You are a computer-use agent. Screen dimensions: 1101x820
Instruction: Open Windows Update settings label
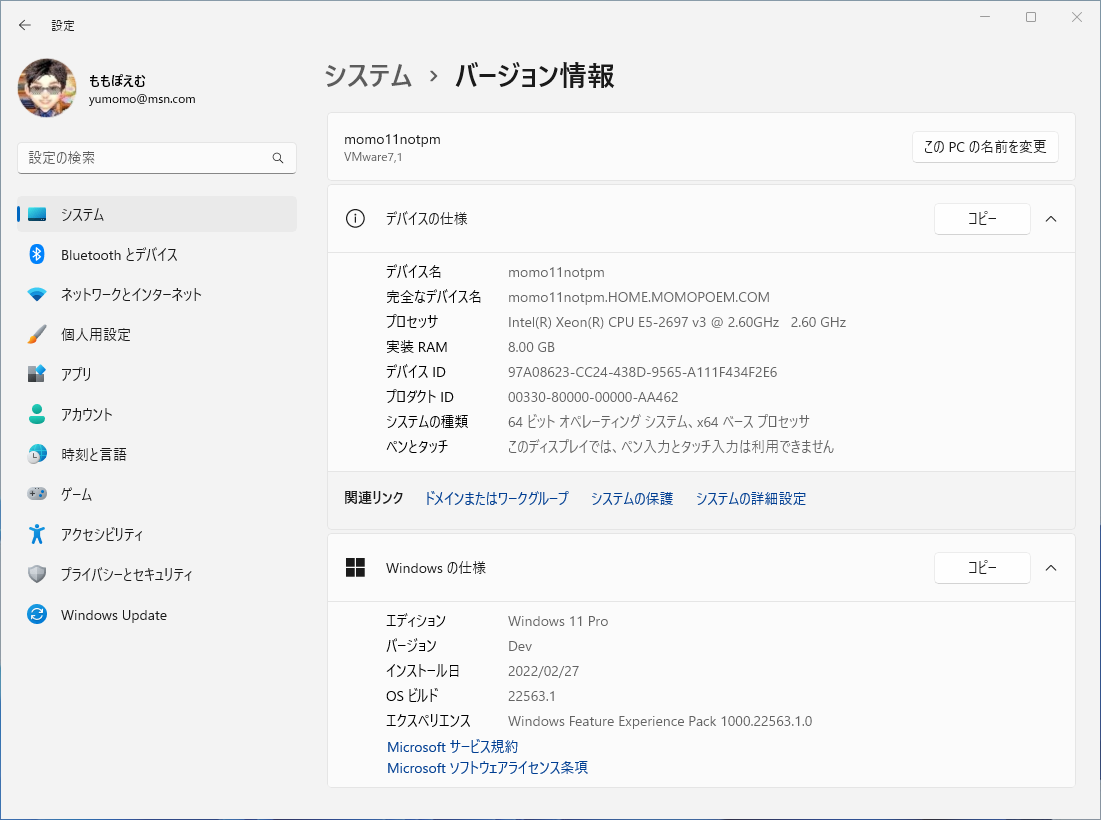pyautogui.click(x=114, y=615)
